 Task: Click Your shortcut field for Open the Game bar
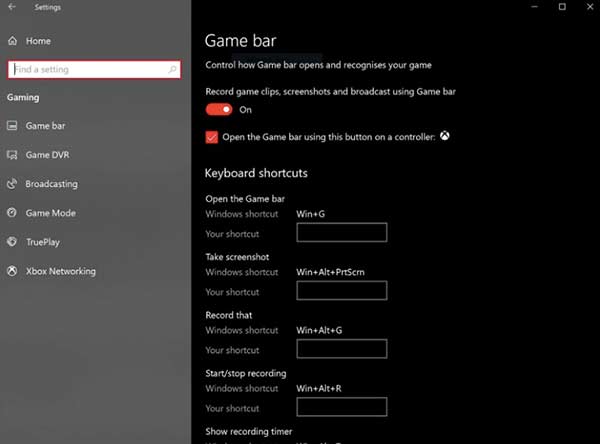pyautogui.click(x=342, y=232)
